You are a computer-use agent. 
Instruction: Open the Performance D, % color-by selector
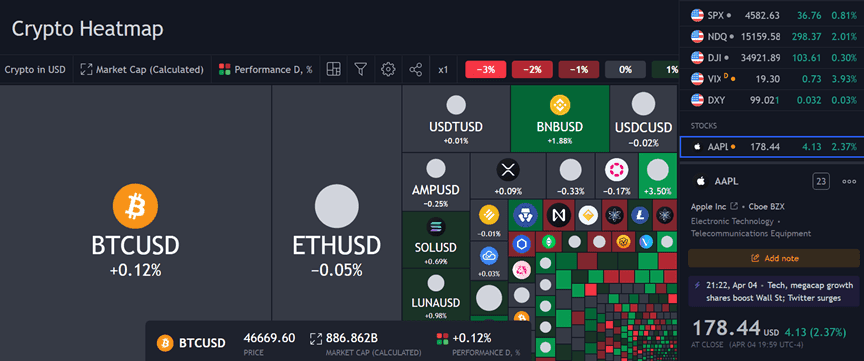[x=266, y=69]
